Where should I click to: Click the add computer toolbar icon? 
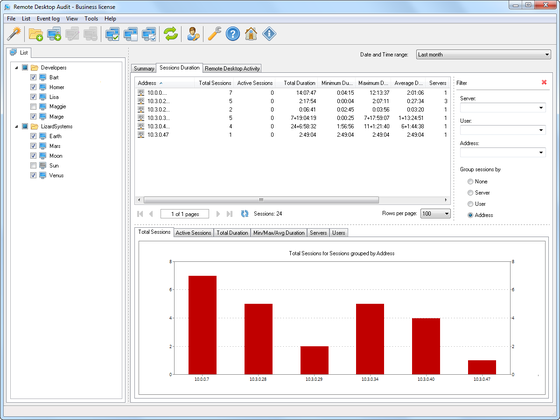(x=54, y=34)
